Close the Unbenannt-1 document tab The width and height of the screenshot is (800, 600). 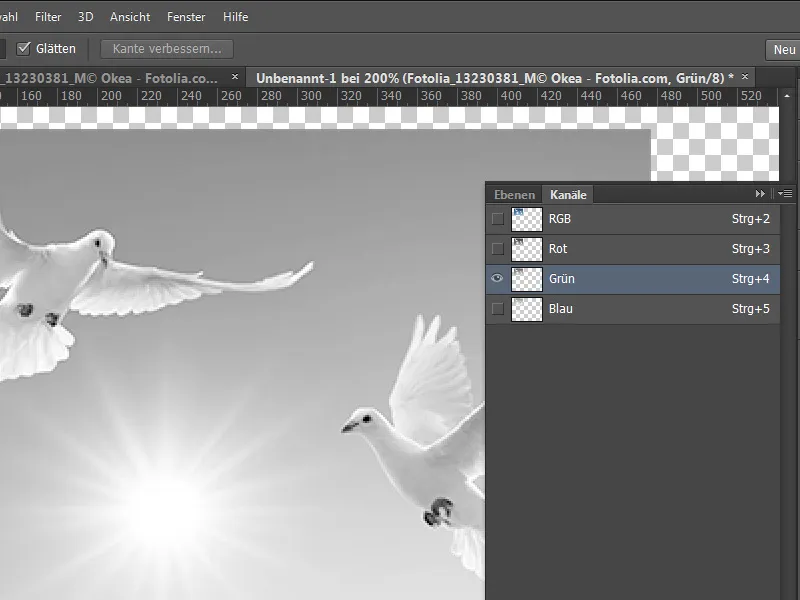745,77
